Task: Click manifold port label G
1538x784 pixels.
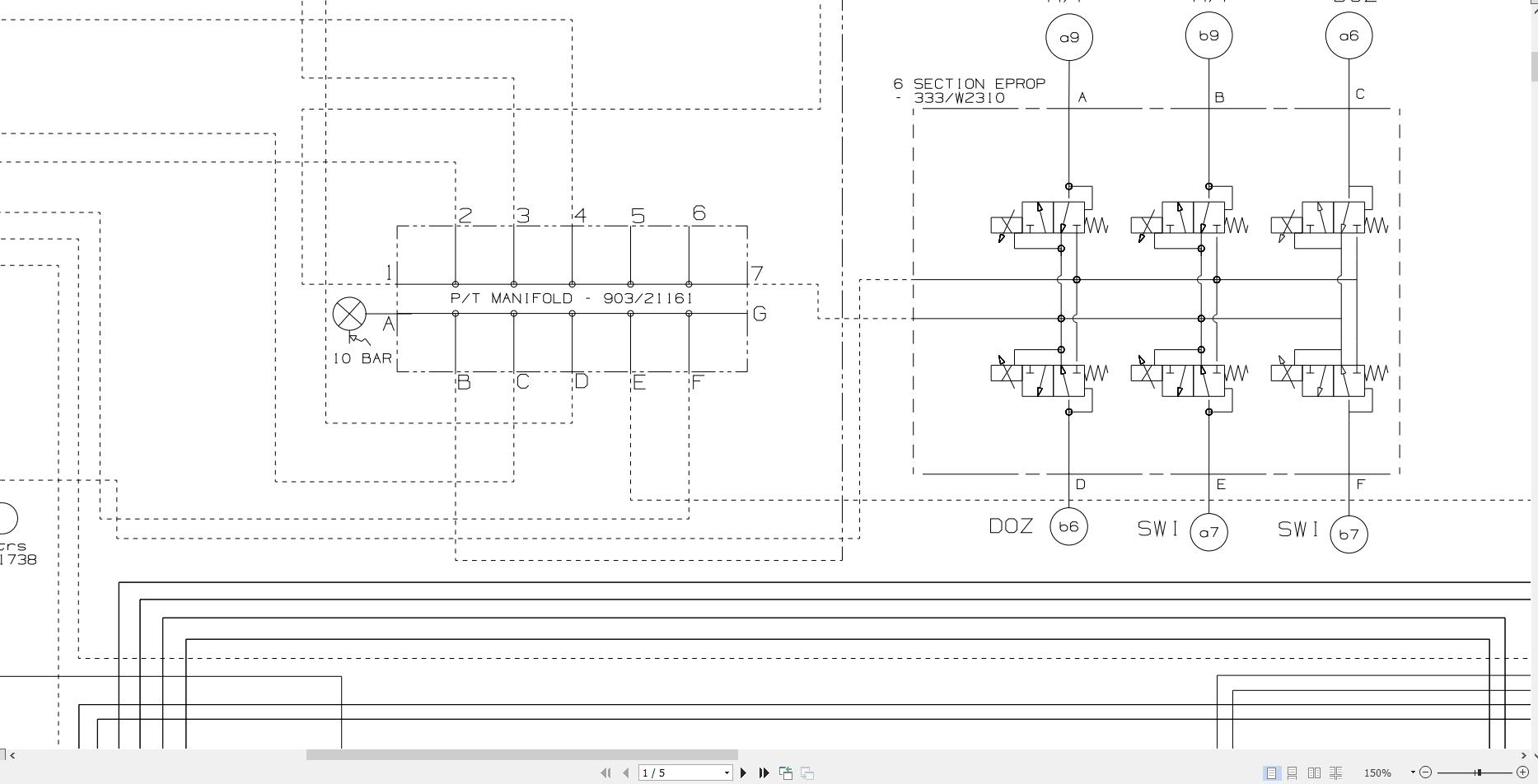Action: (760, 314)
